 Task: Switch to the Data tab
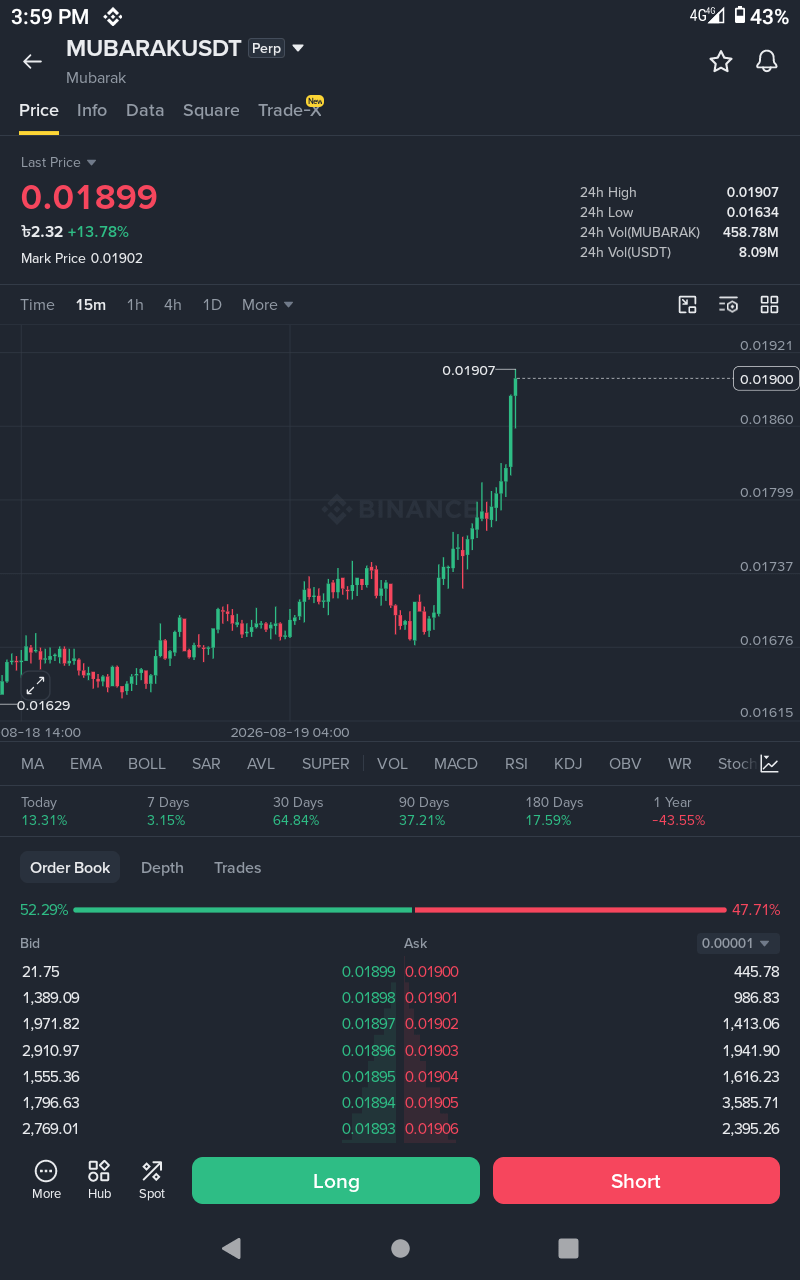tap(145, 110)
